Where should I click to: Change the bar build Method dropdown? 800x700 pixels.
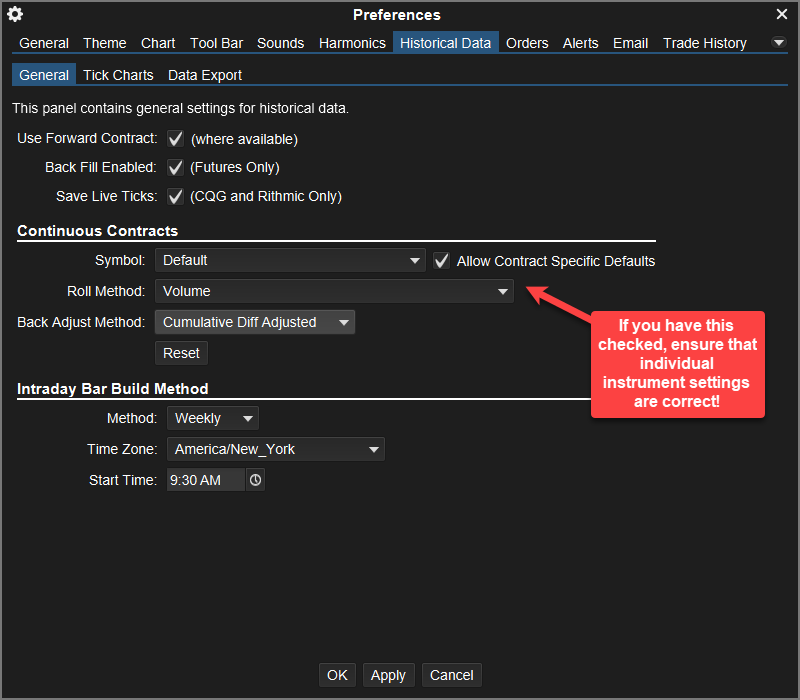212,418
